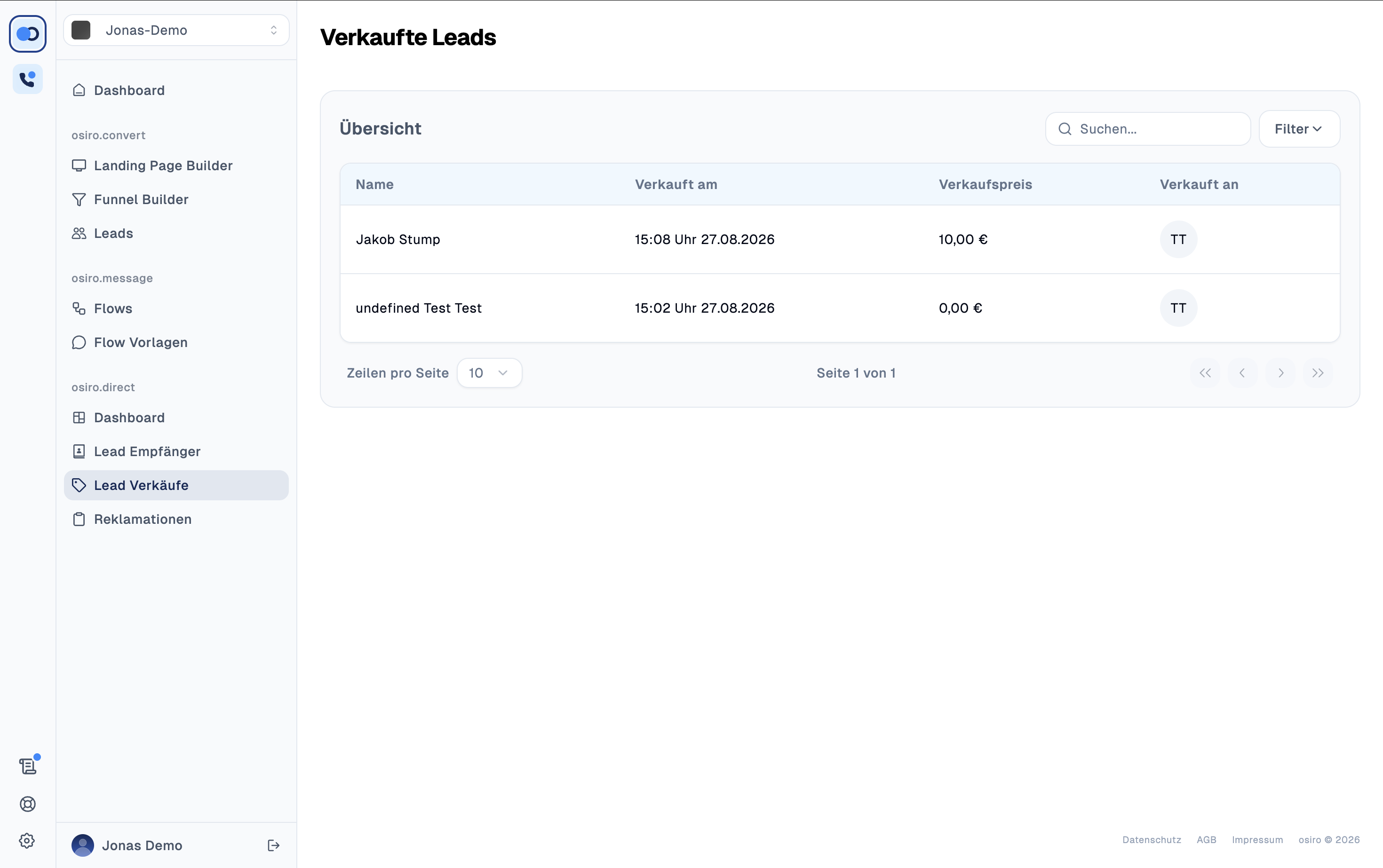The height and width of the screenshot is (868, 1383).
Task: Open the settings gear icon
Action: coord(27,841)
